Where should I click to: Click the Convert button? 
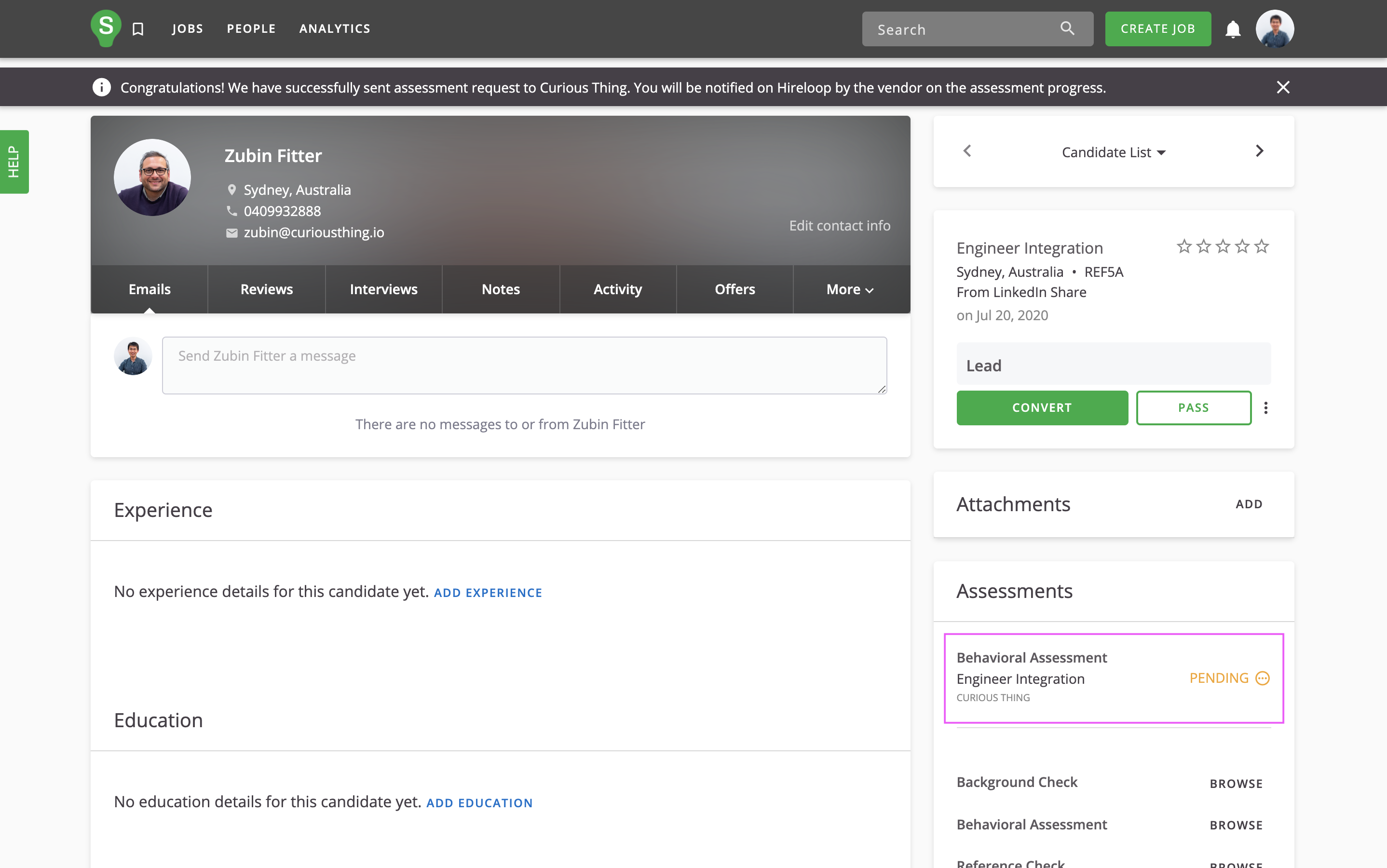tap(1041, 407)
